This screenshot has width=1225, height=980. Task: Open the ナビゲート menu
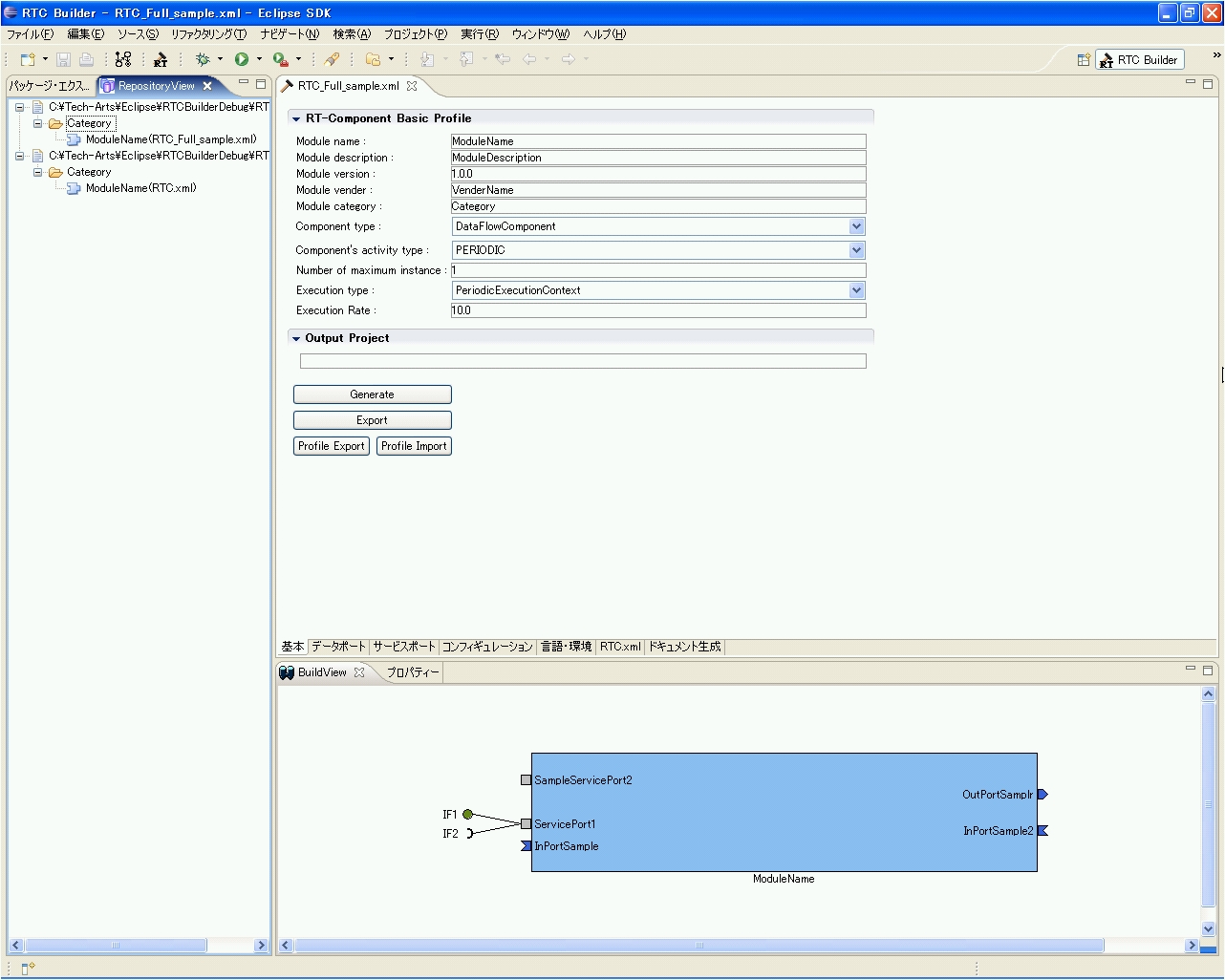coord(290,34)
